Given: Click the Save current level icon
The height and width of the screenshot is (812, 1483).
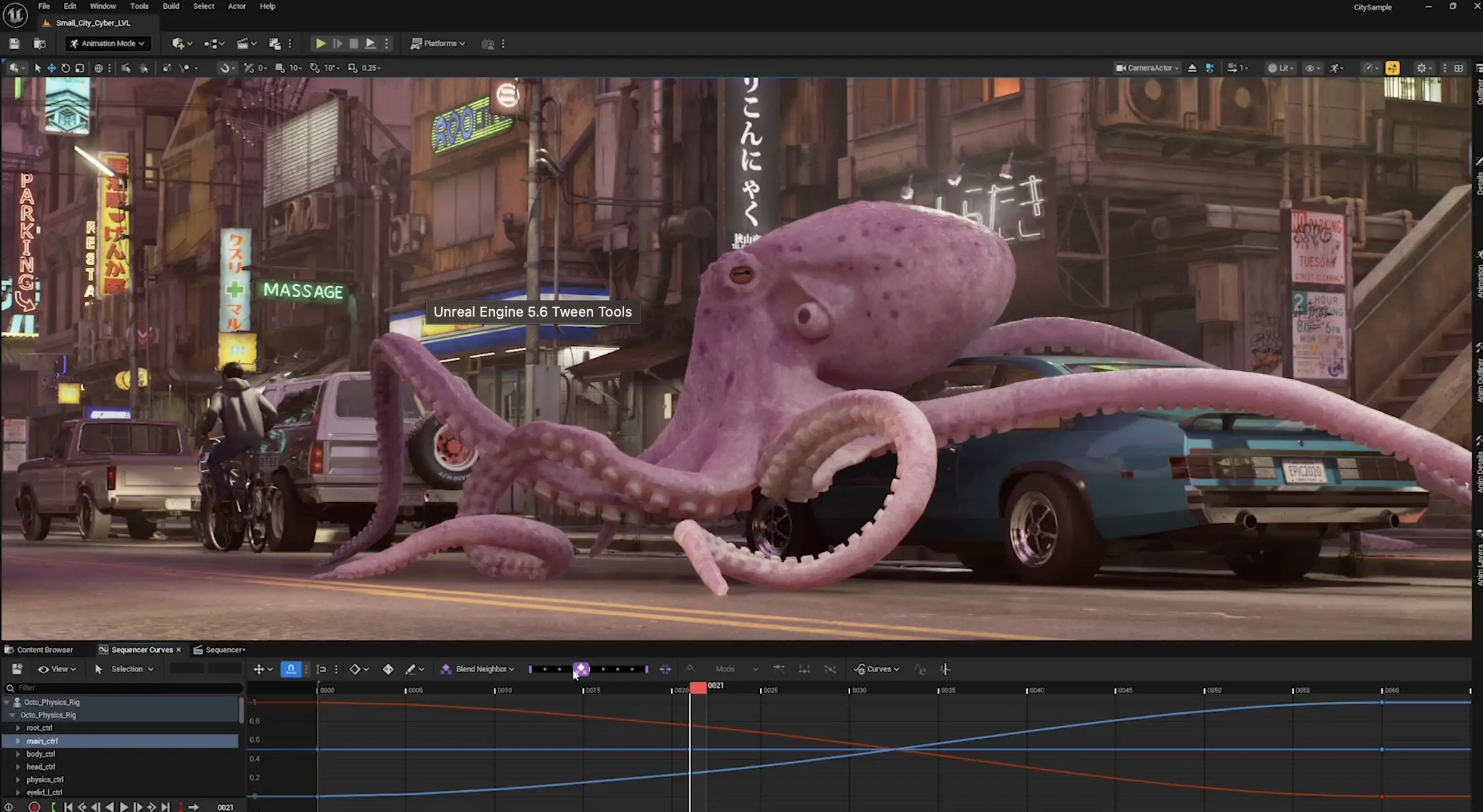Looking at the screenshot, I should pyautogui.click(x=14, y=43).
